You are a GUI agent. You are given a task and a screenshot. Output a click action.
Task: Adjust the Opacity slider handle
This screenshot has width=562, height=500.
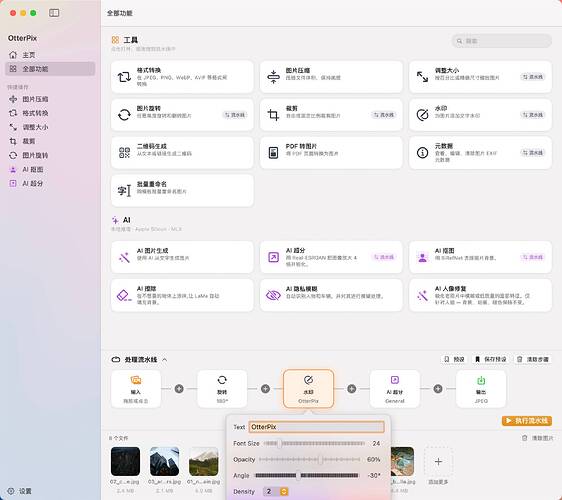point(320,459)
